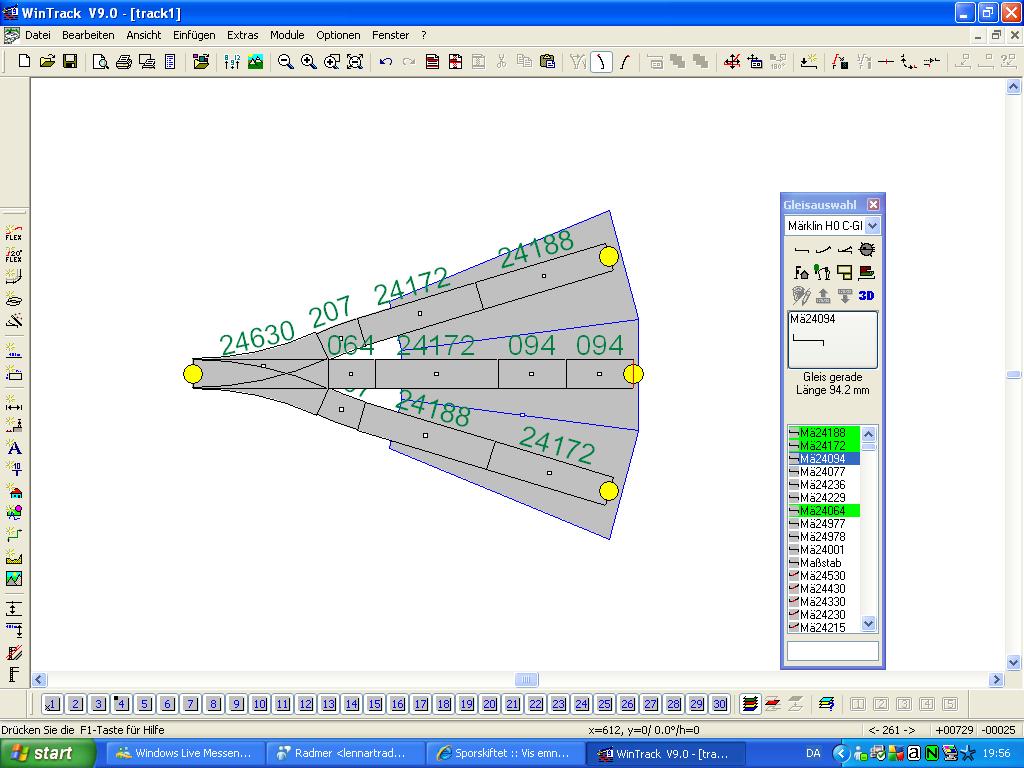Save the plan with the floppy disk icon
Screen dimensions: 1024x768
click(x=70, y=62)
